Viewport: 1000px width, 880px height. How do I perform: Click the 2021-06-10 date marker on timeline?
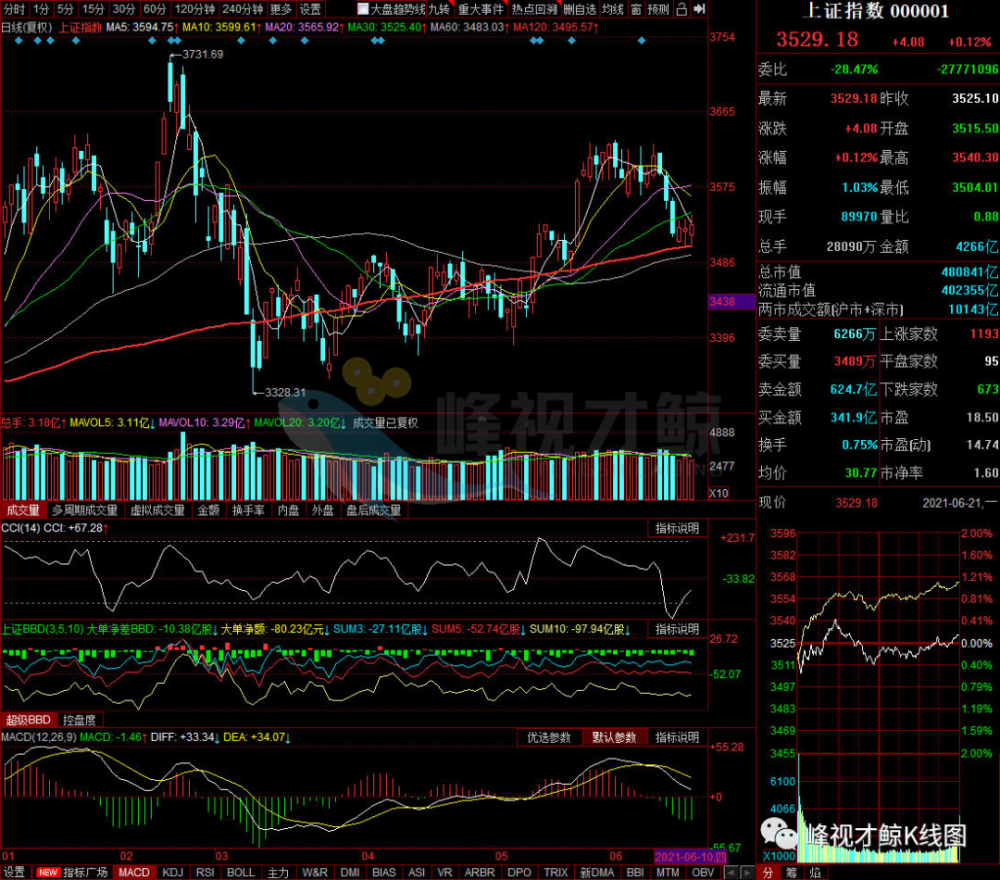pyautogui.click(x=690, y=856)
